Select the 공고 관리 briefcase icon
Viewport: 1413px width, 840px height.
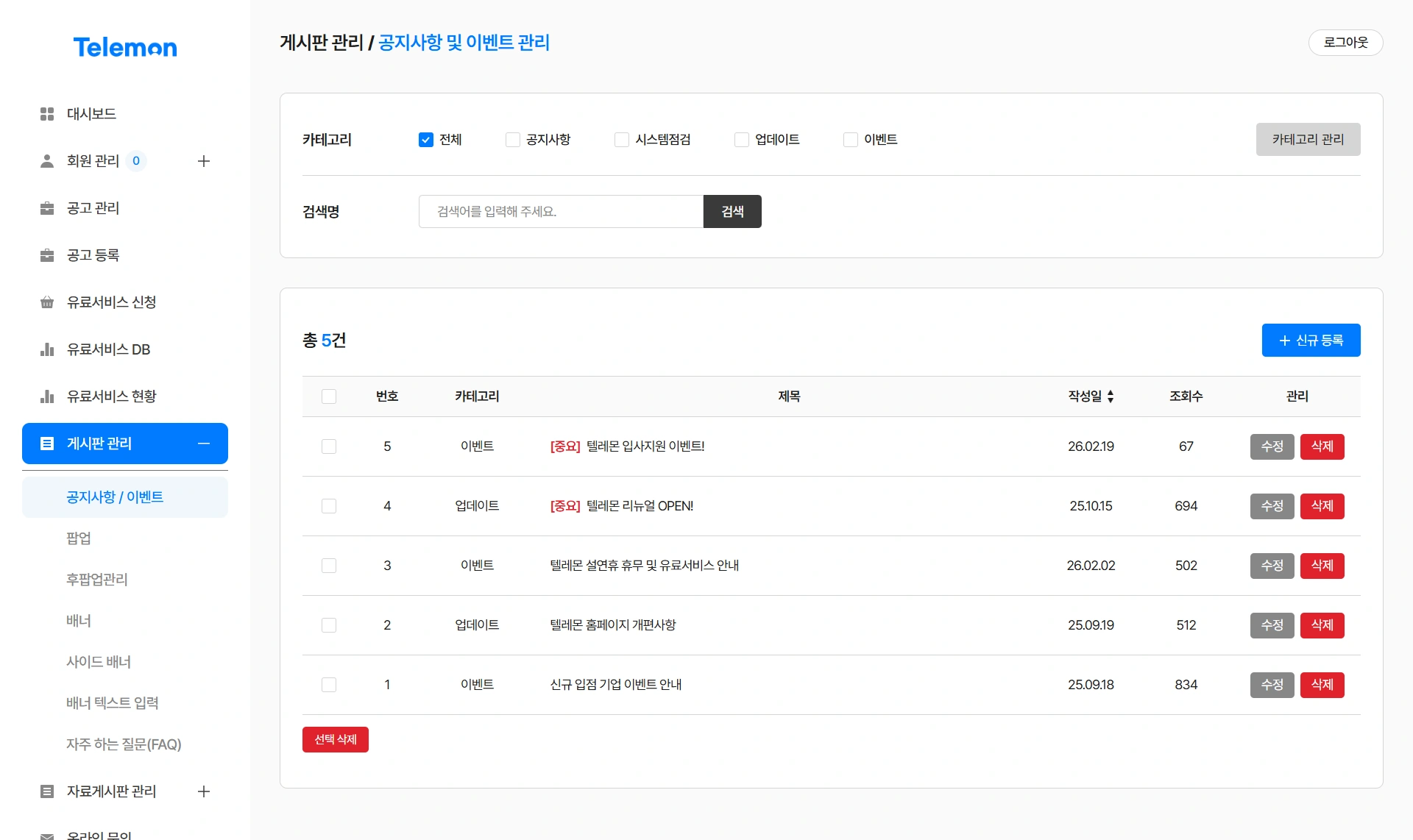[46, 208]
